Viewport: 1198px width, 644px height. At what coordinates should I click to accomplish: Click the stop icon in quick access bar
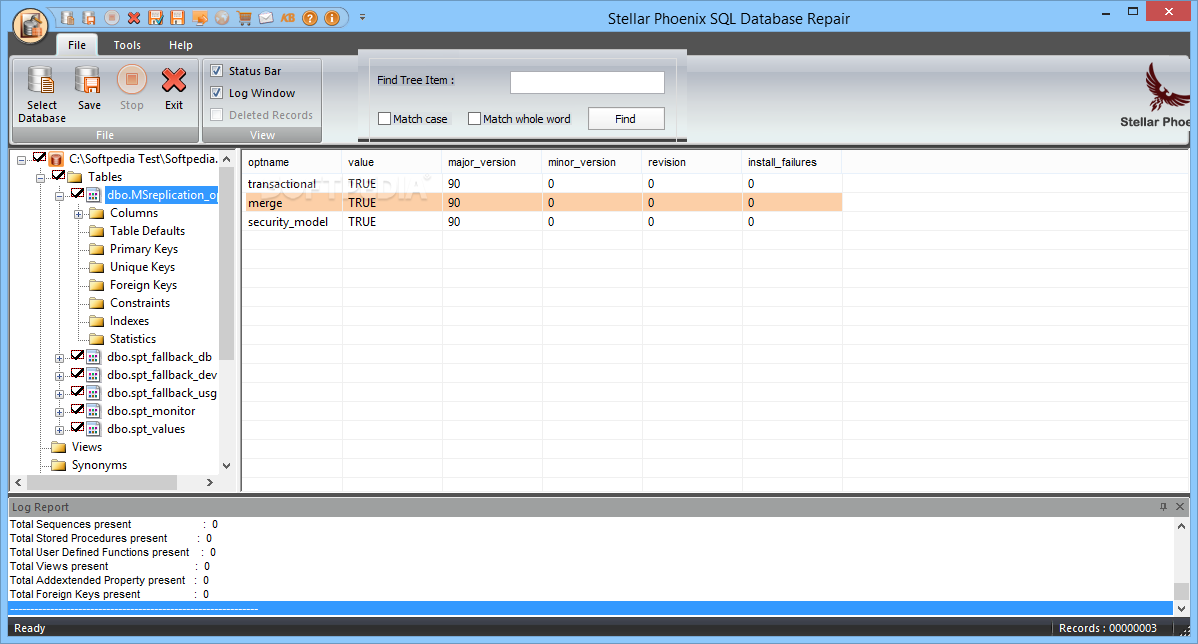coord(112,18)
